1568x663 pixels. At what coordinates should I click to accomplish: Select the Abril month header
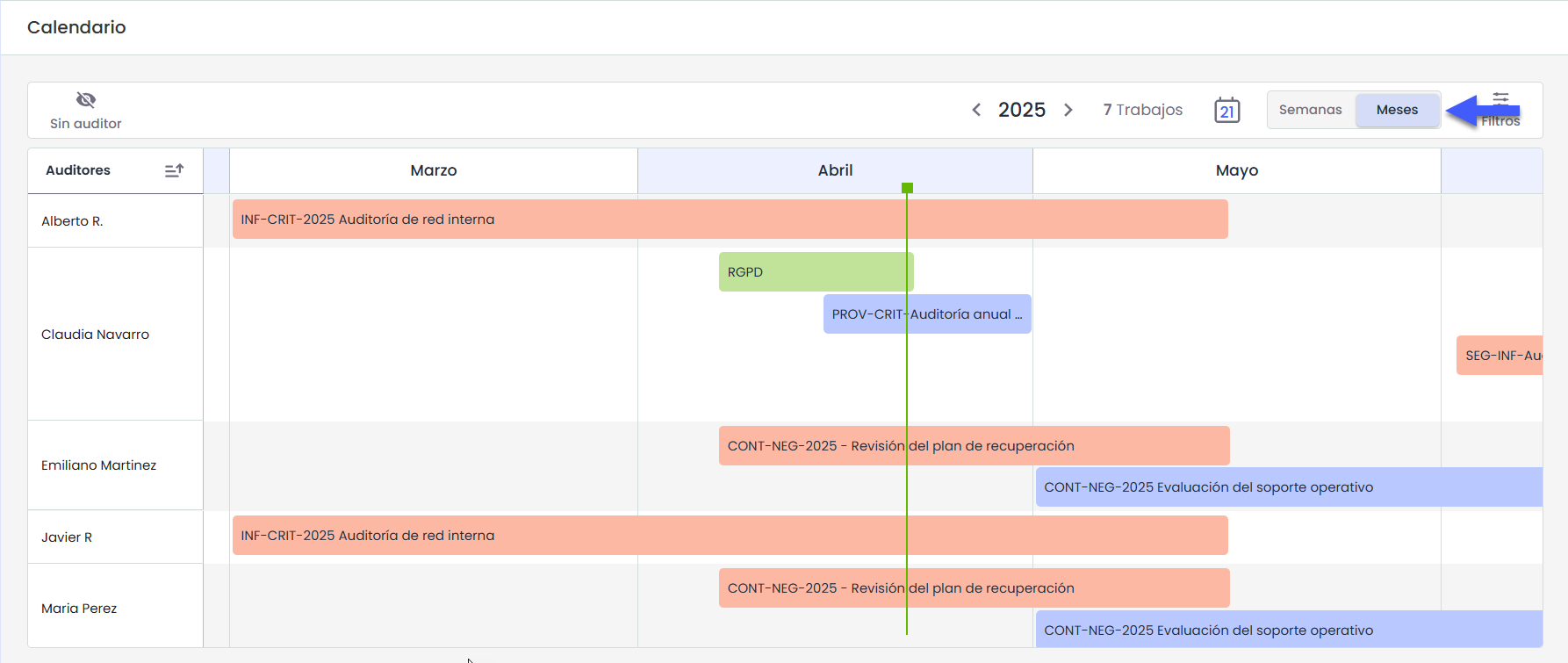click(835, 170)
